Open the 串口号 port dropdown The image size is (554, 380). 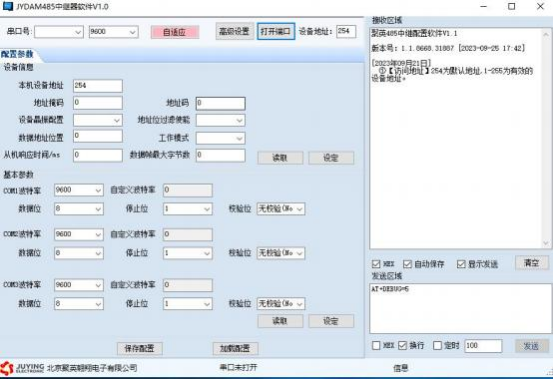[59, 32]
